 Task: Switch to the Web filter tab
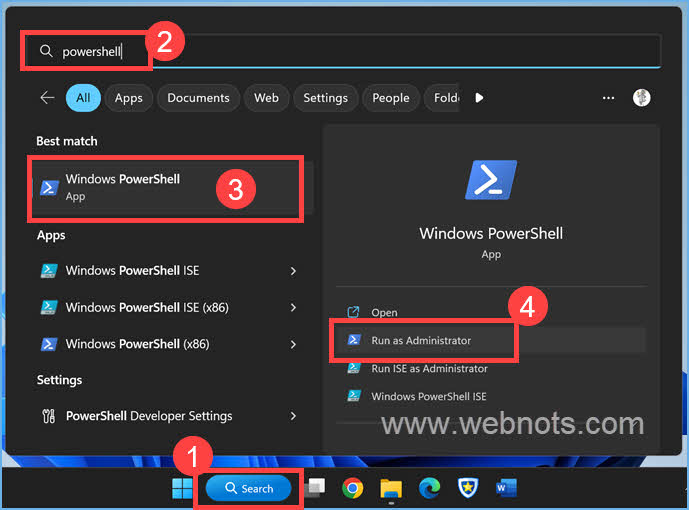266,98
